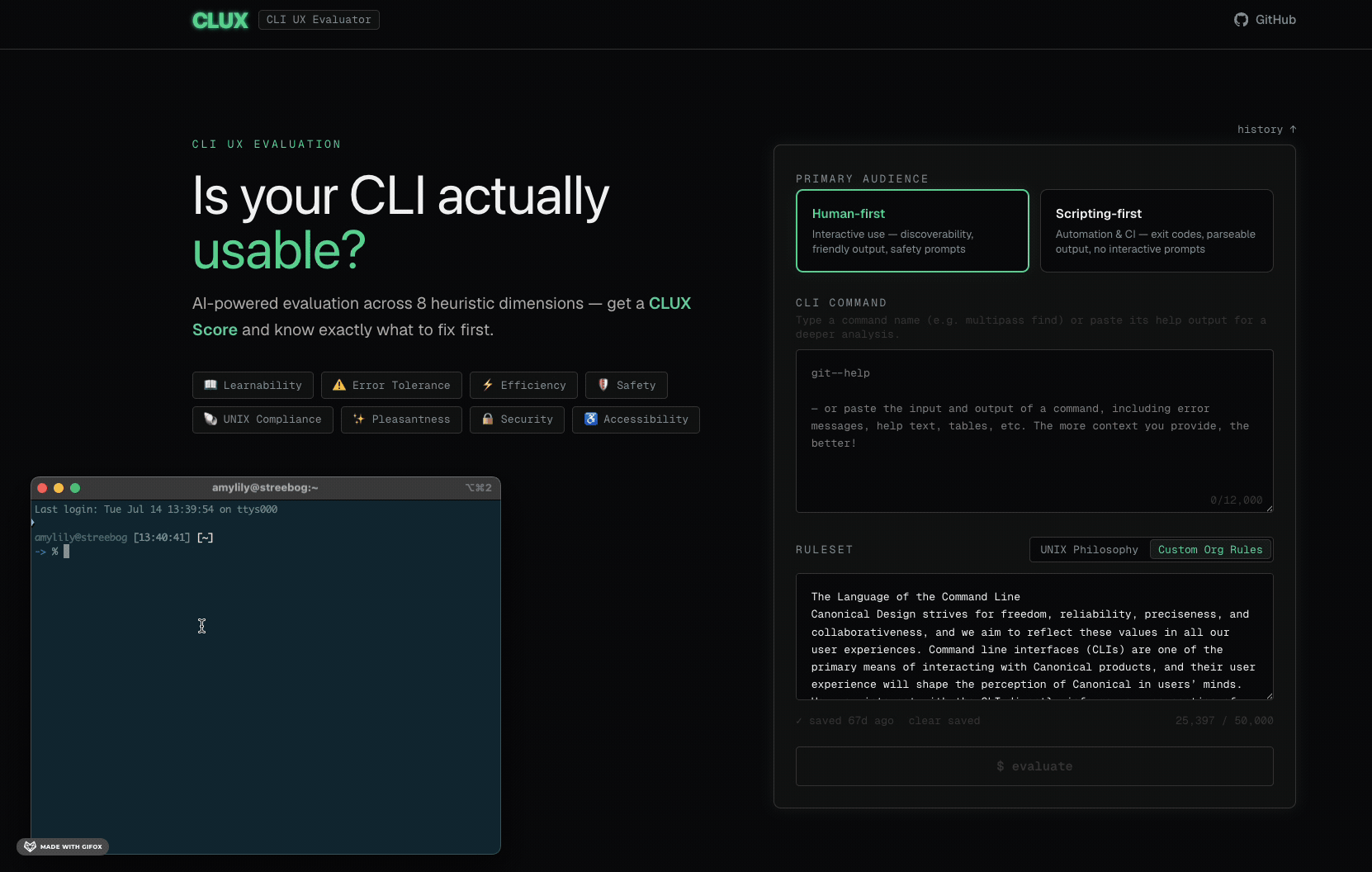1372x872 pixels.
Task: Click the Error Tolerance tag label
Action: pyautogui.click(x=401, y=386)
